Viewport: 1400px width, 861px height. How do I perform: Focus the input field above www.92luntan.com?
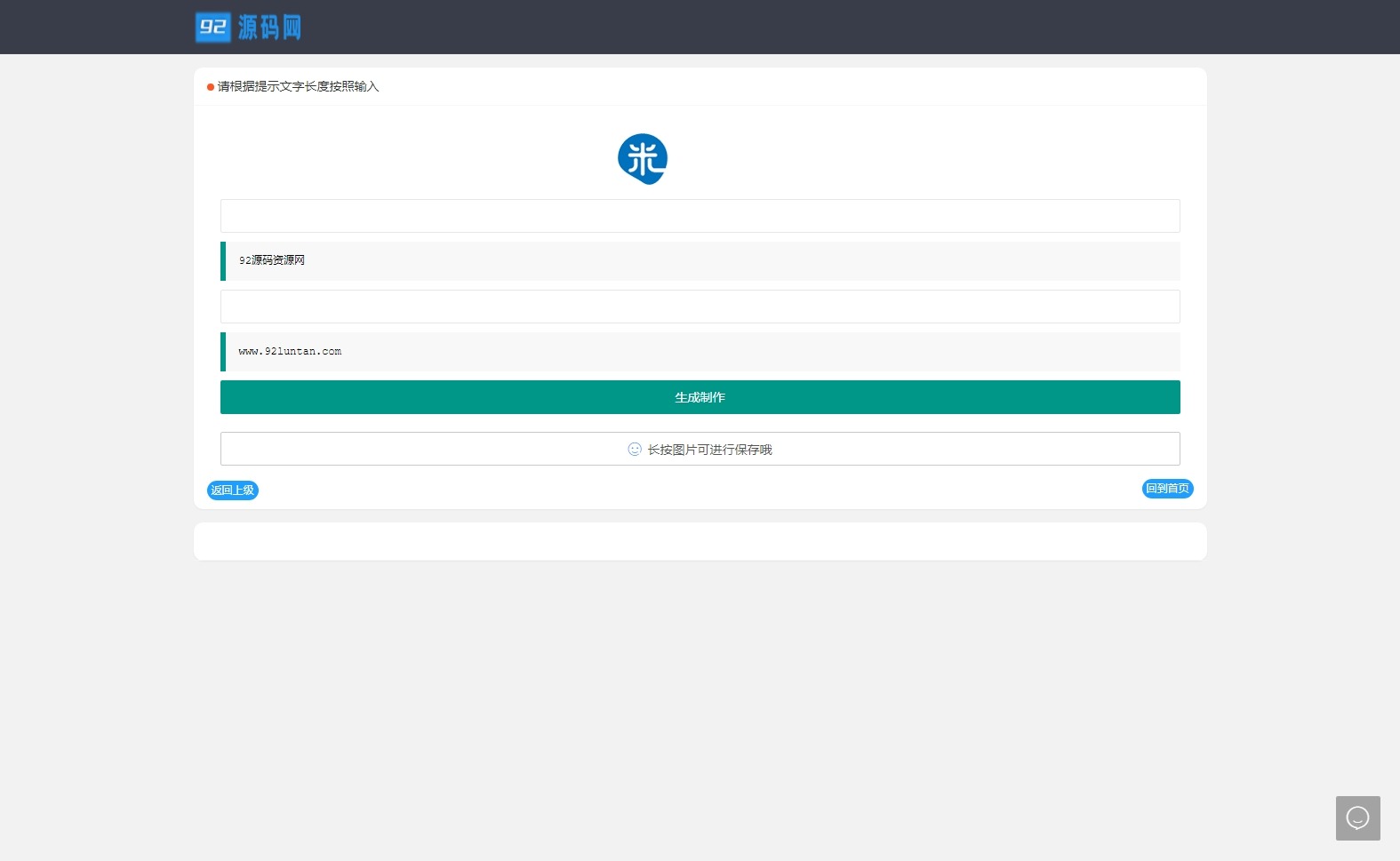[700, 307]
